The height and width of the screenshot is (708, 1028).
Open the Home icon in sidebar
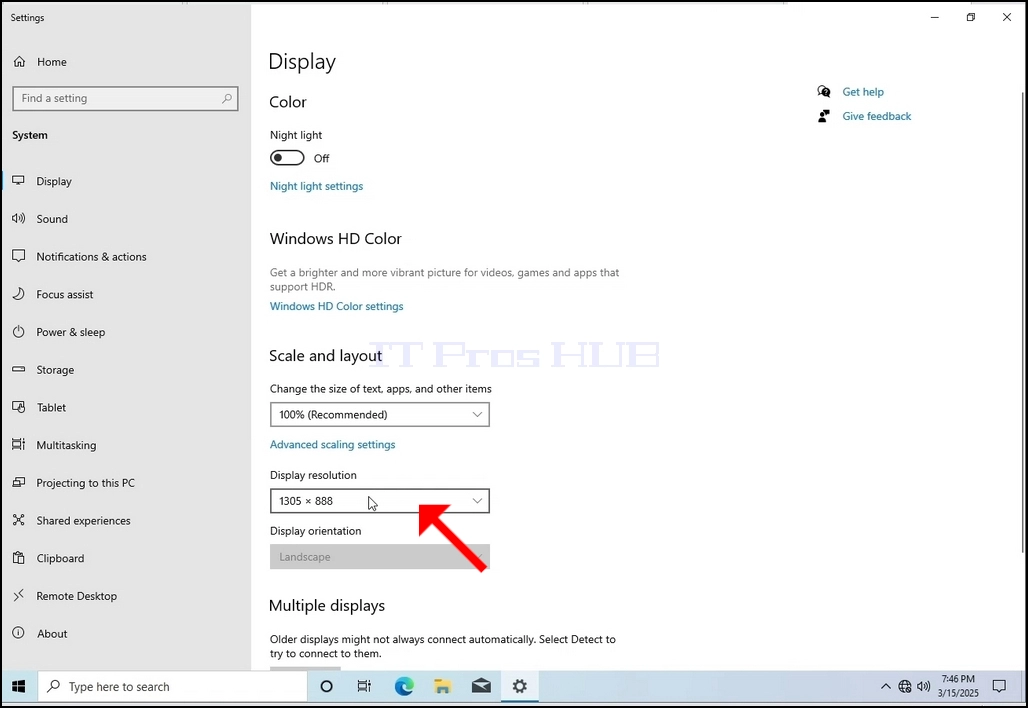pyautogui.click(x=20, y=62)
